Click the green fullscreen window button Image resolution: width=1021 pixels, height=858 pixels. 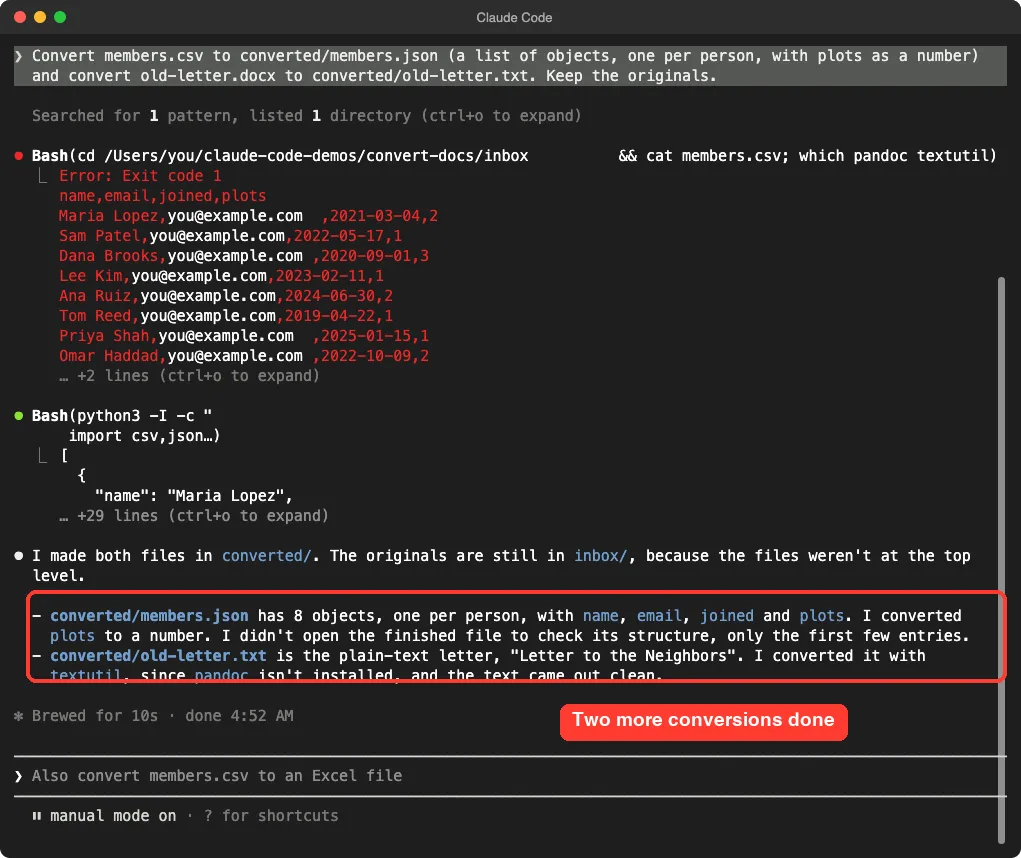click(x=60, y=17)
